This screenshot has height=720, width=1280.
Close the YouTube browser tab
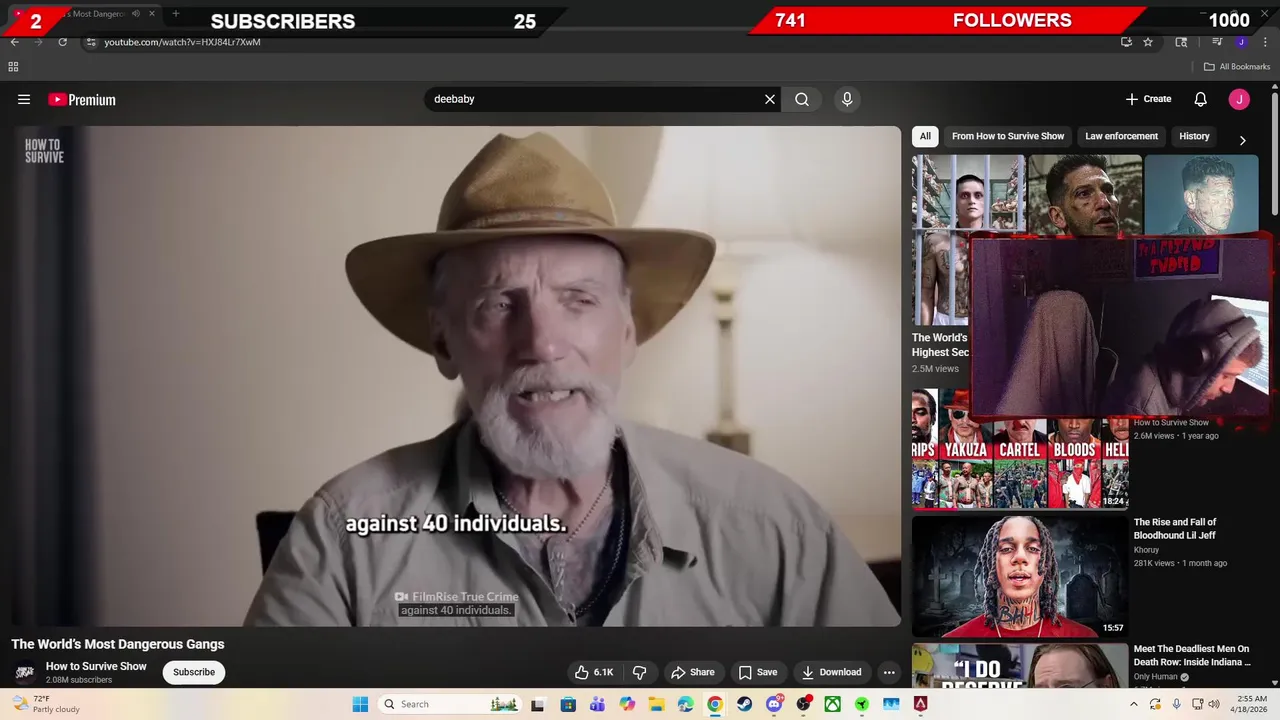tap(152, 14)
